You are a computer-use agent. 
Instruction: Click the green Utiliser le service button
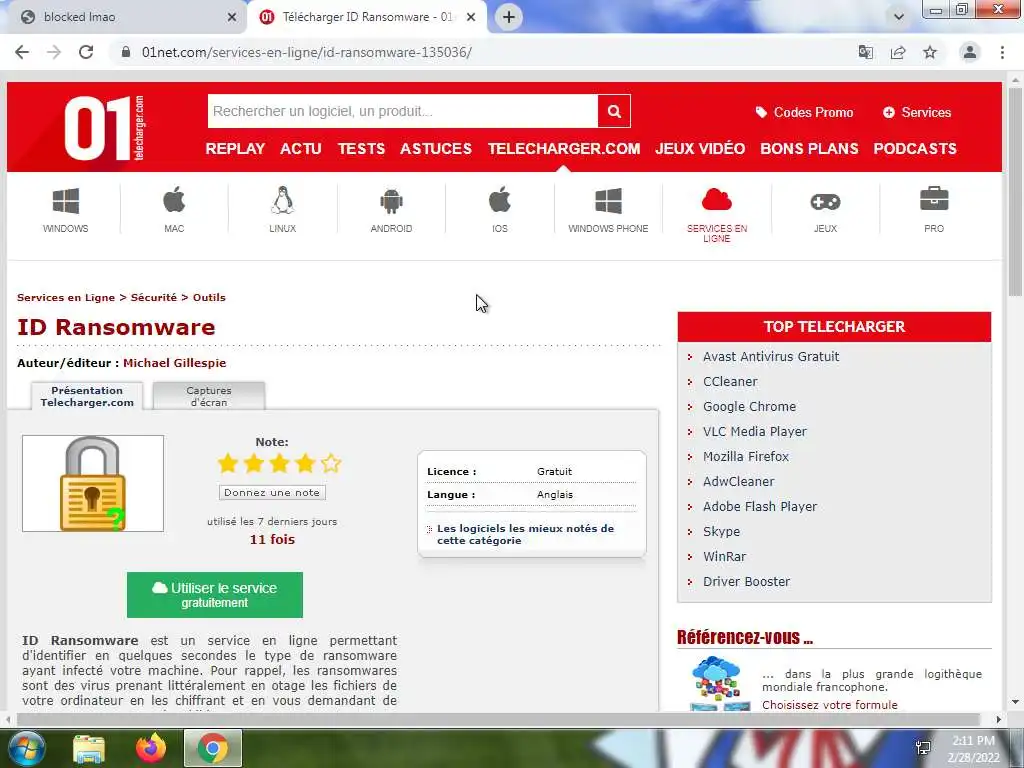coord(215,595)
